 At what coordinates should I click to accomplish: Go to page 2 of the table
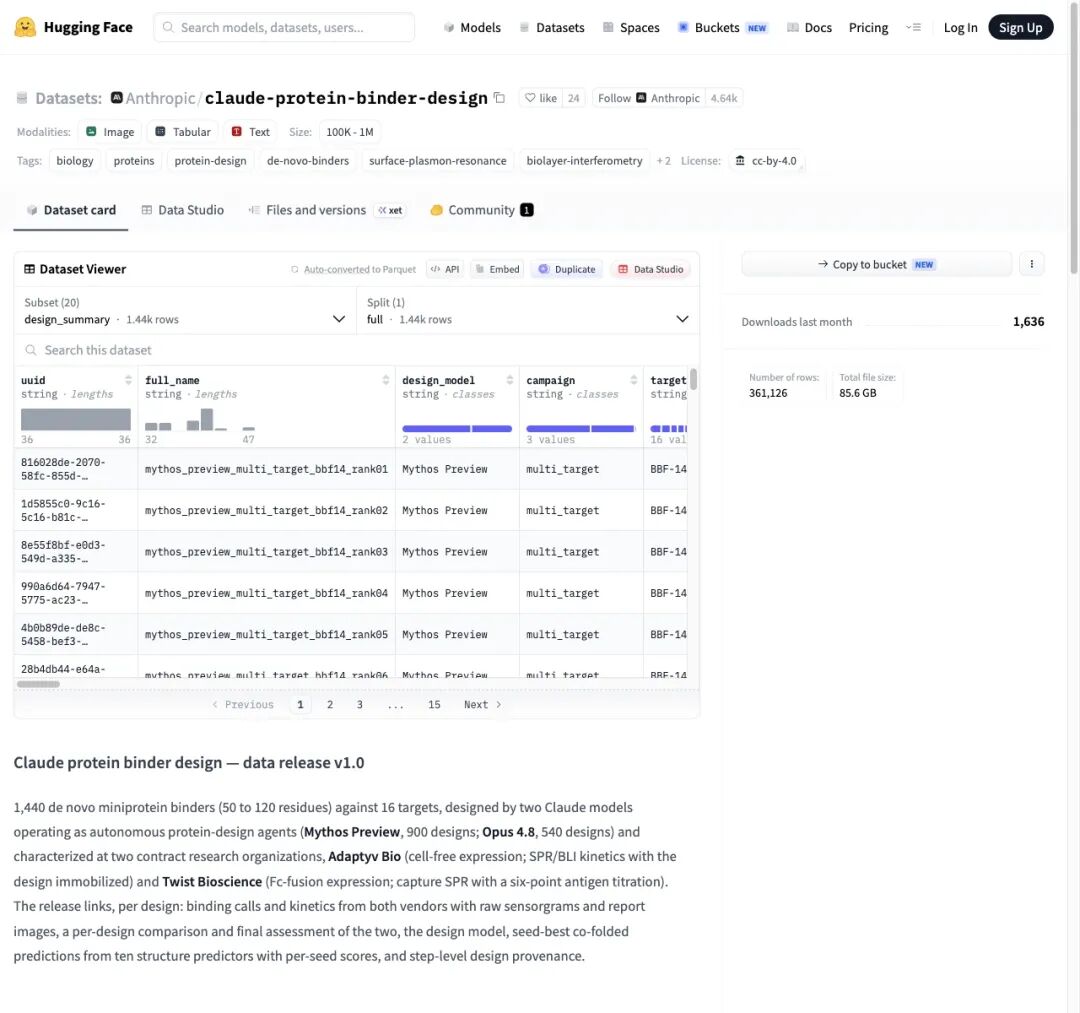point(330,704)
